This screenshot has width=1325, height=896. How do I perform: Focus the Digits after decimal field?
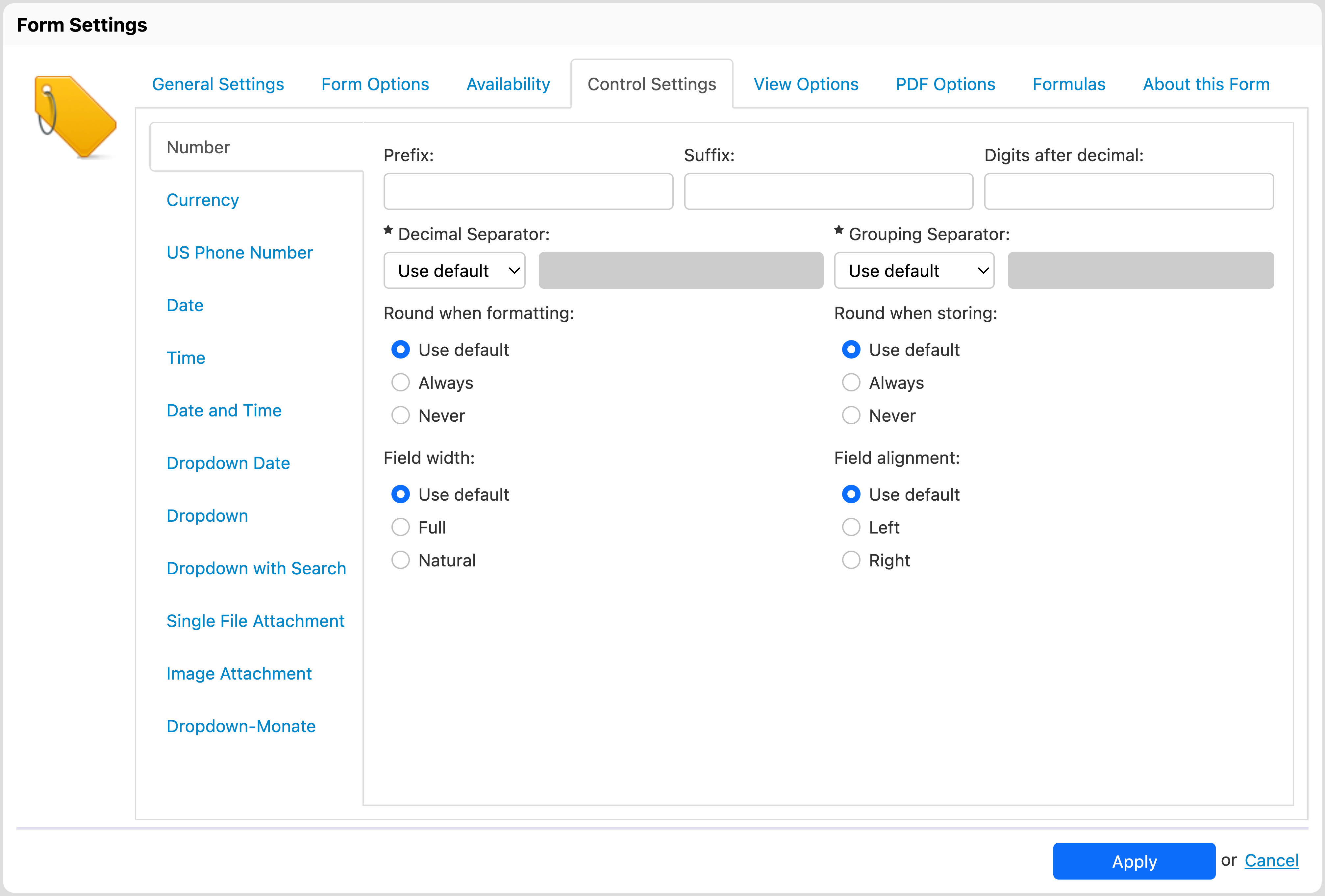point(1128,191)
